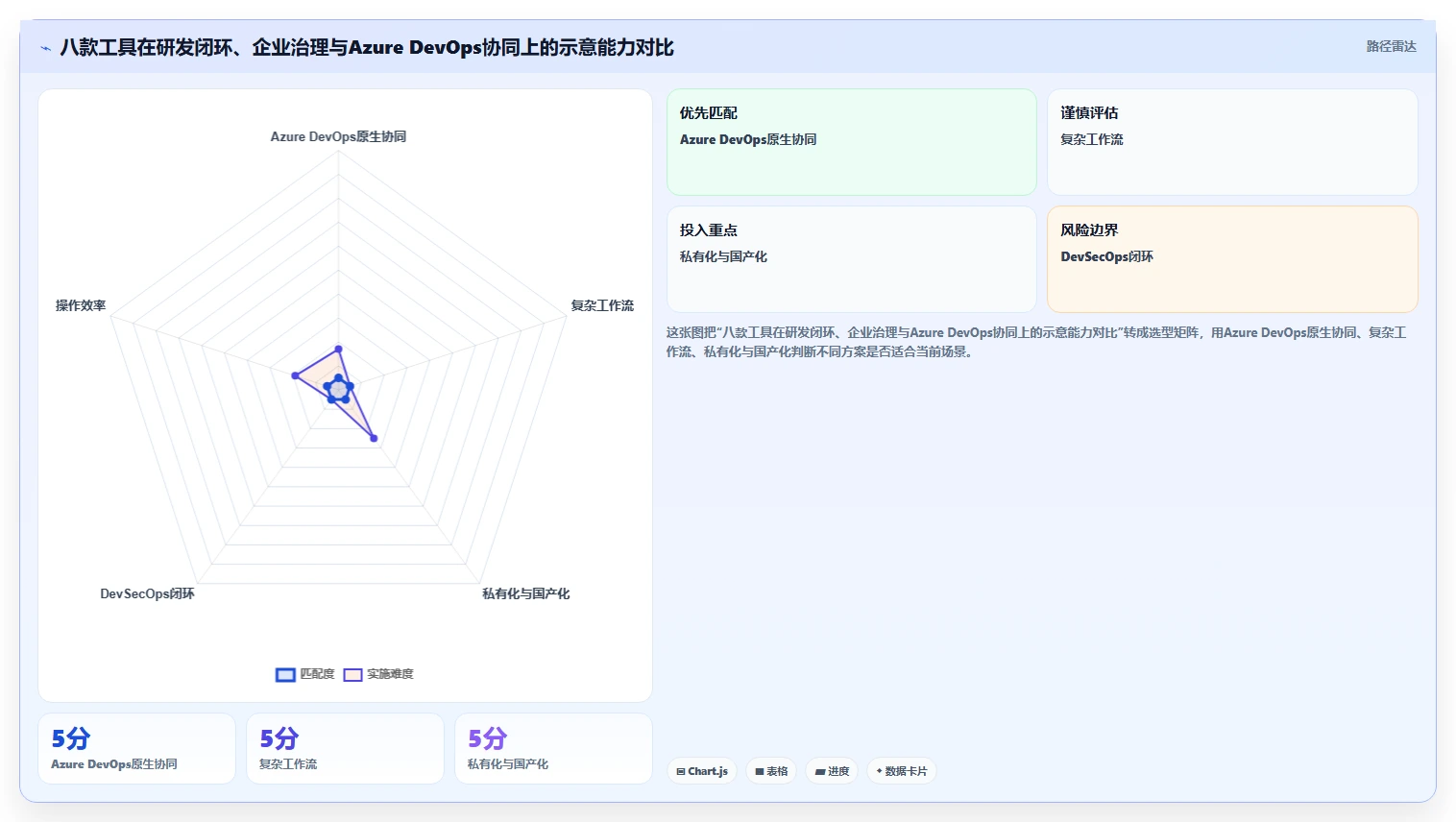Screen dimensions: 1456x822
Task: Toggle the 匹配度 legend color box
Action: click(x=285, y=674)
